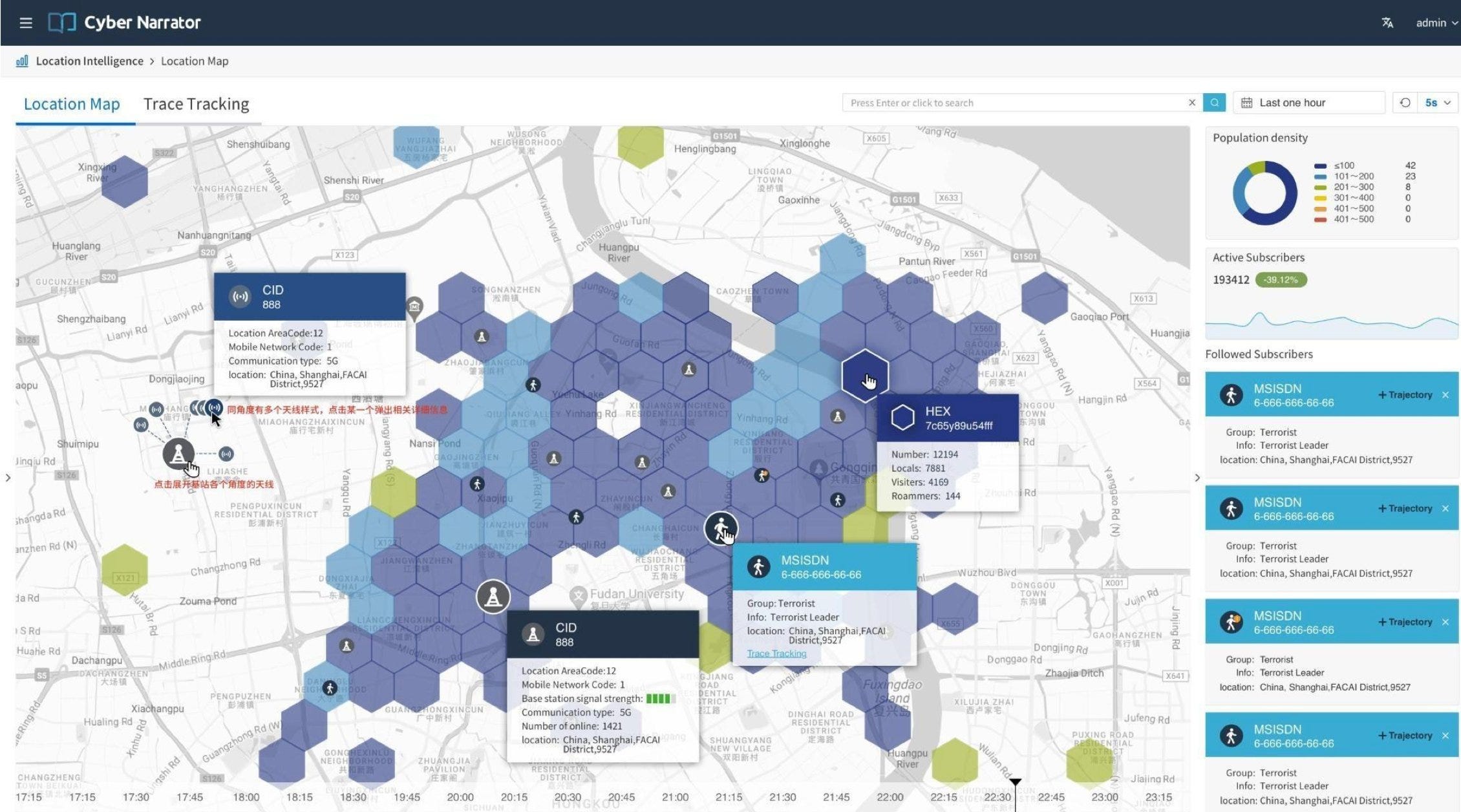
Task: Click the blue search magnifier button
Action: click(1214, 103)
